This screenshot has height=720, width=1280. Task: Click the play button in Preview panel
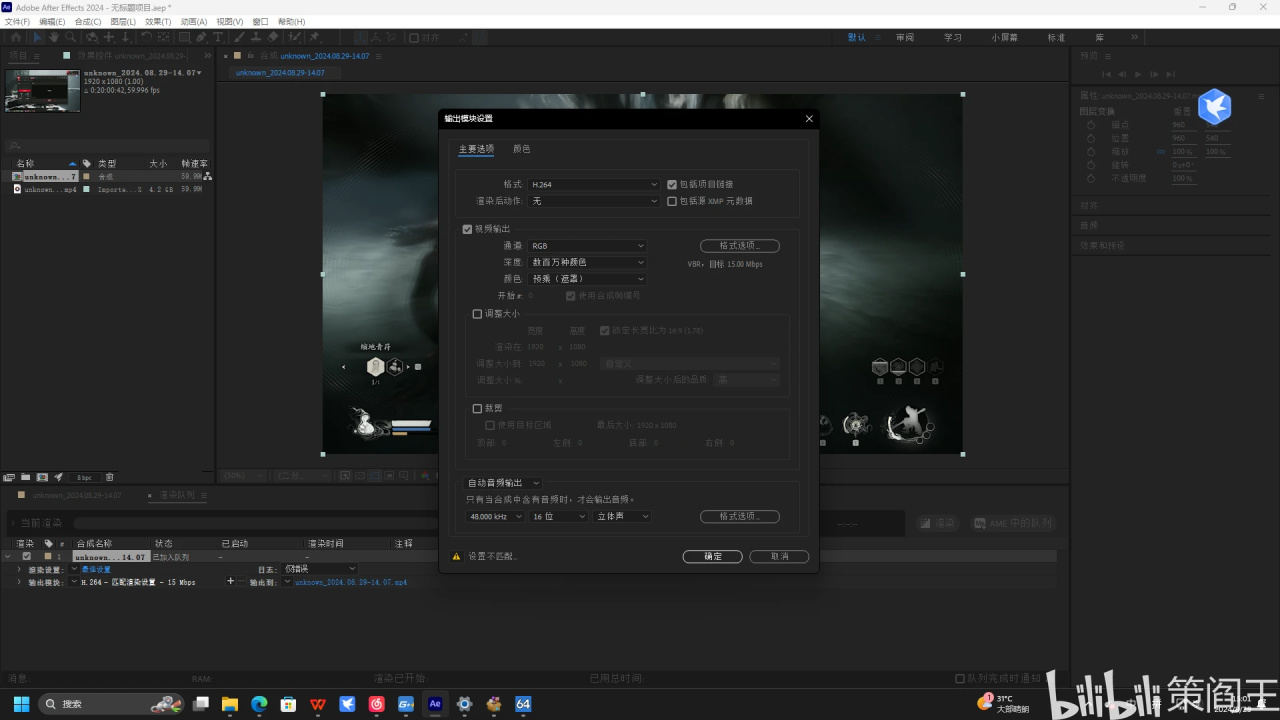[1138, 74]
